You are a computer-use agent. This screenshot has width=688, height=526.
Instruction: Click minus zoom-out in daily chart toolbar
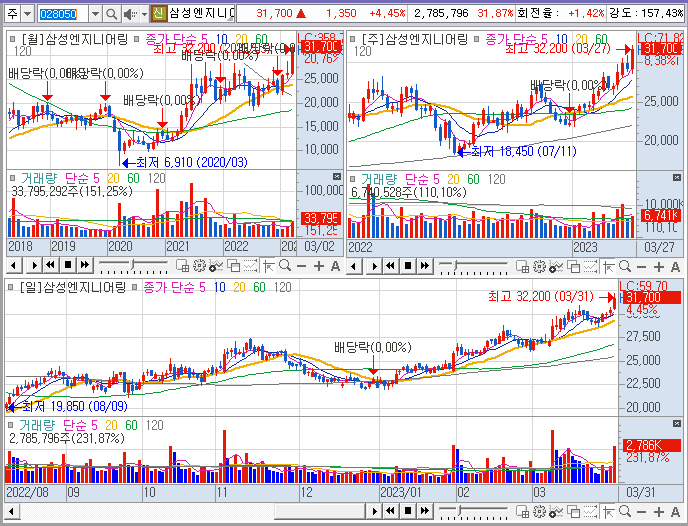641,511
